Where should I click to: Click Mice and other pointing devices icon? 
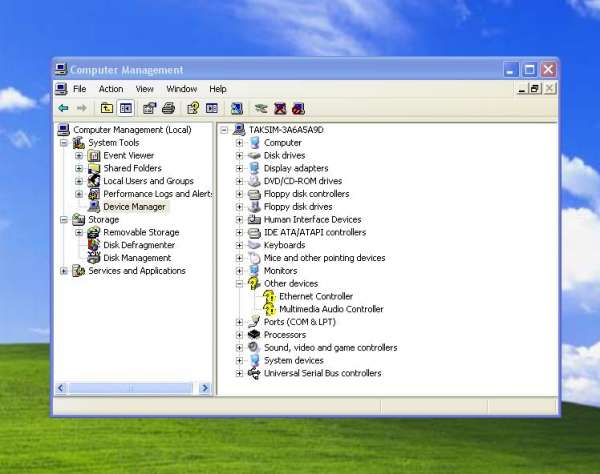click(254, 258)
